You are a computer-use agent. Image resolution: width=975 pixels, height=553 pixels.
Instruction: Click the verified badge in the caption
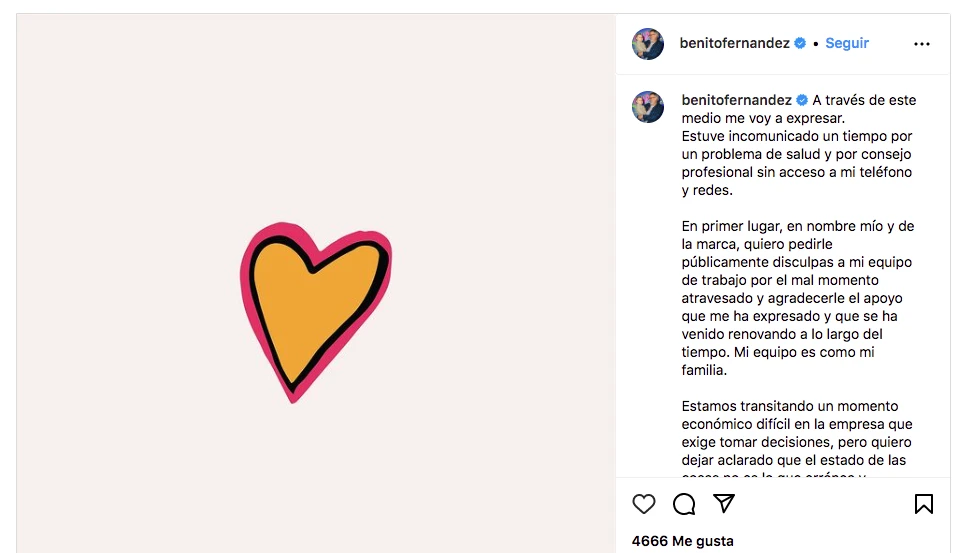pos(802,100)
